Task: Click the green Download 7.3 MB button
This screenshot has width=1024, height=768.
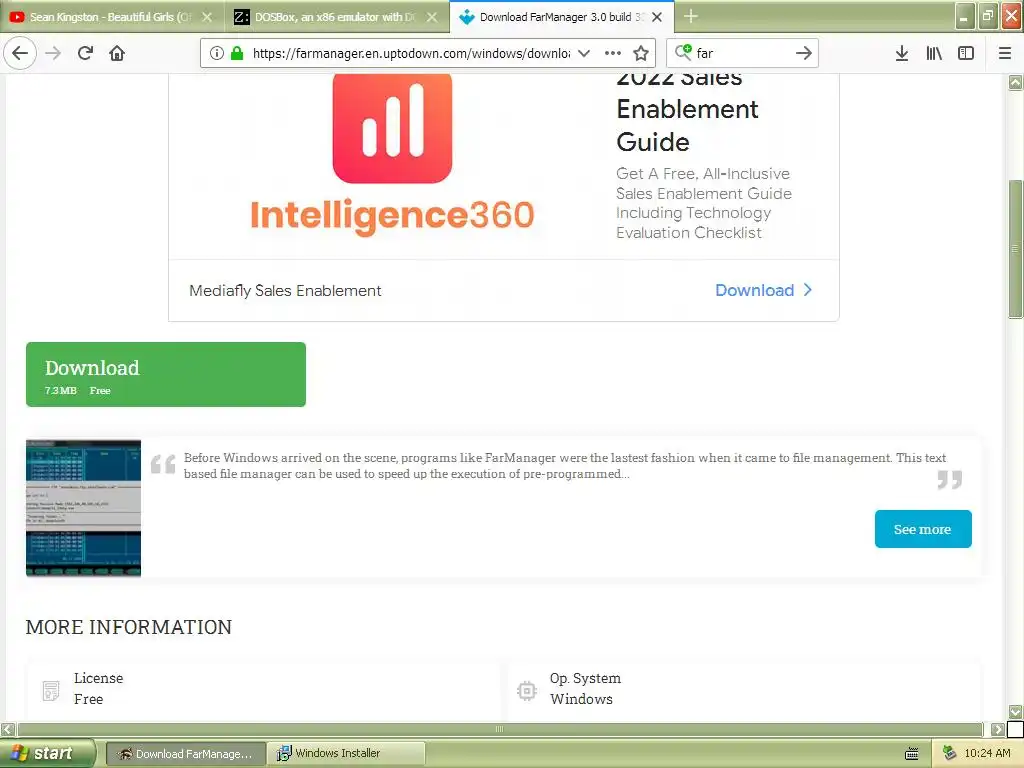Action: (x=166, y=374)
